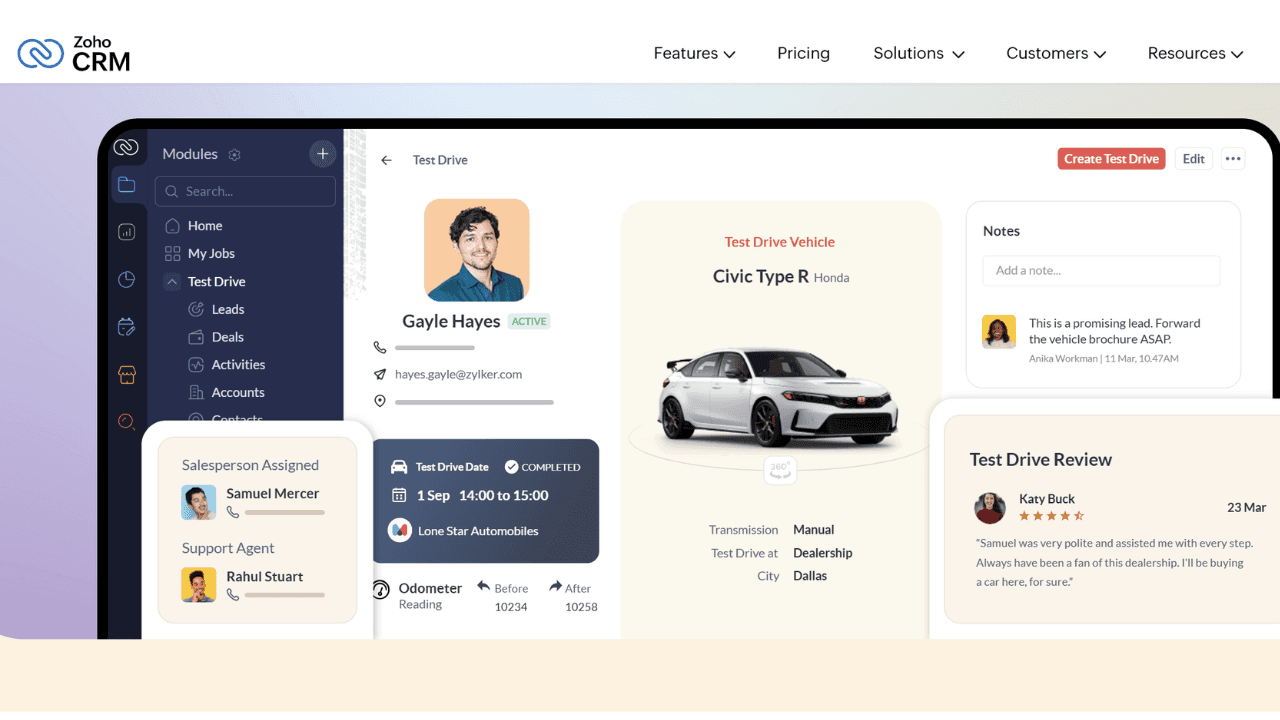
Task: Open the calendar icon in sidebar
Action: coord(126,327)
